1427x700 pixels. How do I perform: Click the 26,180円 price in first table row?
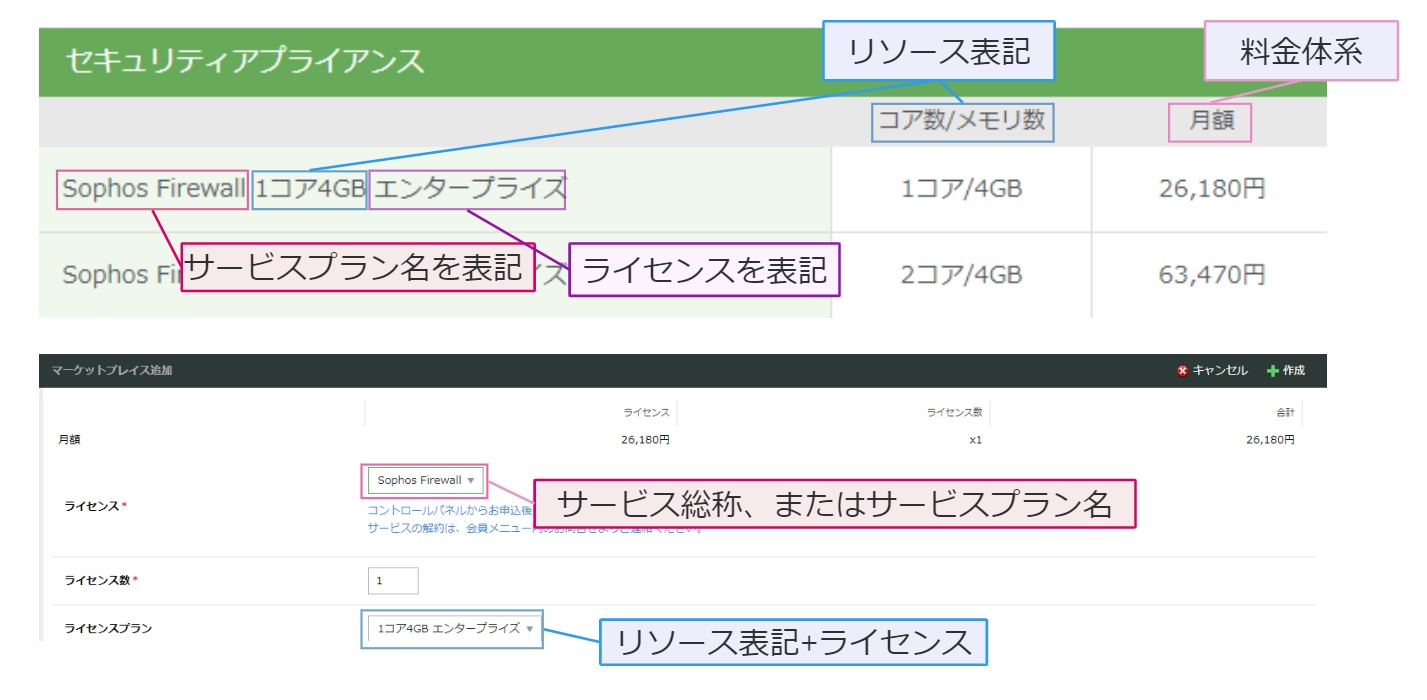click(x=1211, y=189)
